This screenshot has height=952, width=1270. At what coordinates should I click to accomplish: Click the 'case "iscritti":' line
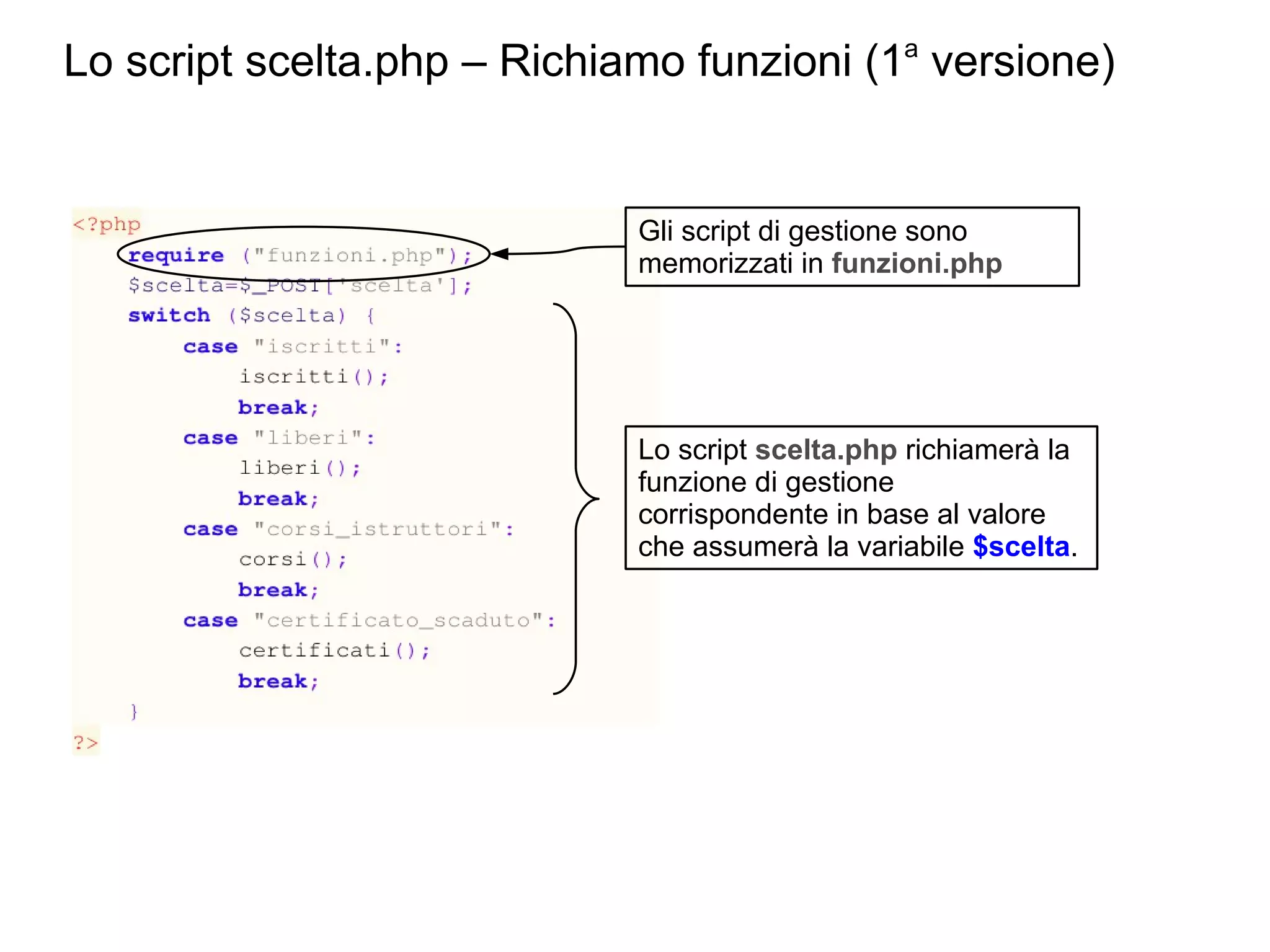pos(293,346)
